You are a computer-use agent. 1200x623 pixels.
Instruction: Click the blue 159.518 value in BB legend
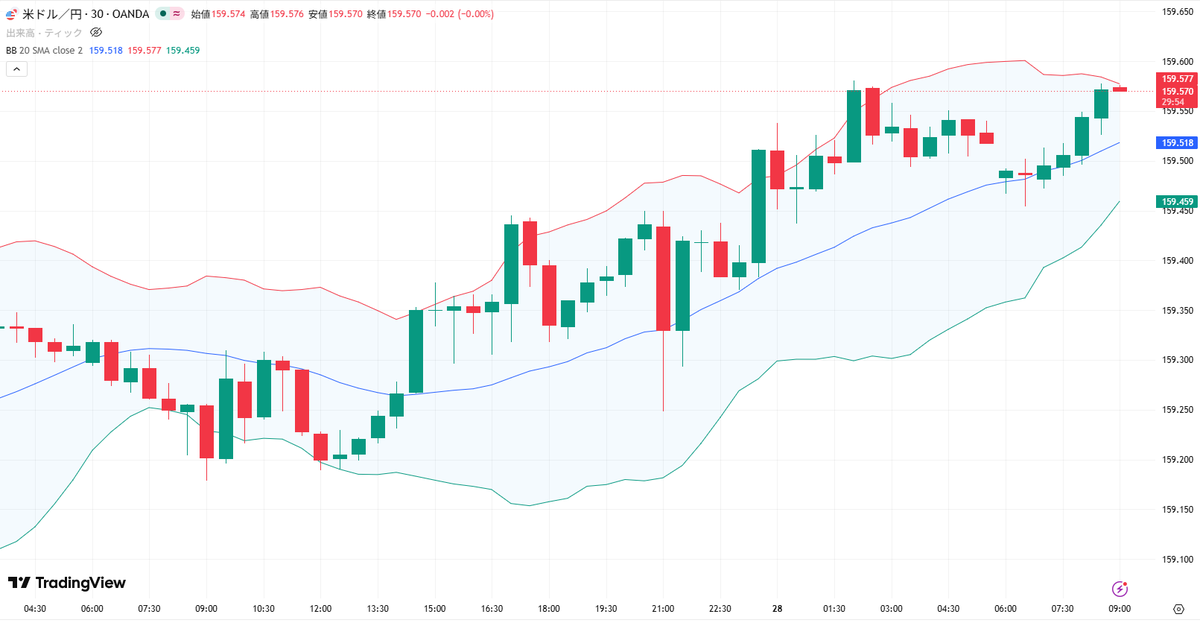pyautogui.click(x=106, y=50)
